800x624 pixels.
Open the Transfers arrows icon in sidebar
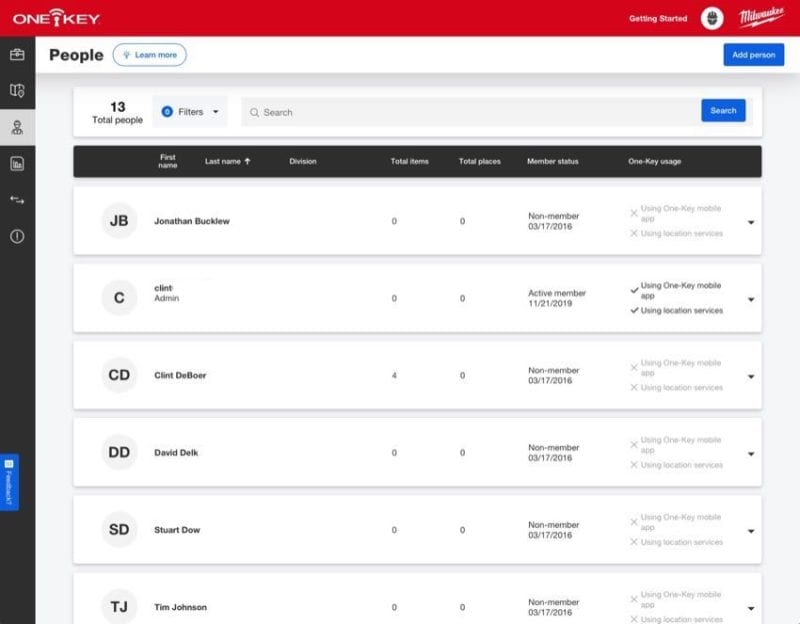(x=17, y=200)
